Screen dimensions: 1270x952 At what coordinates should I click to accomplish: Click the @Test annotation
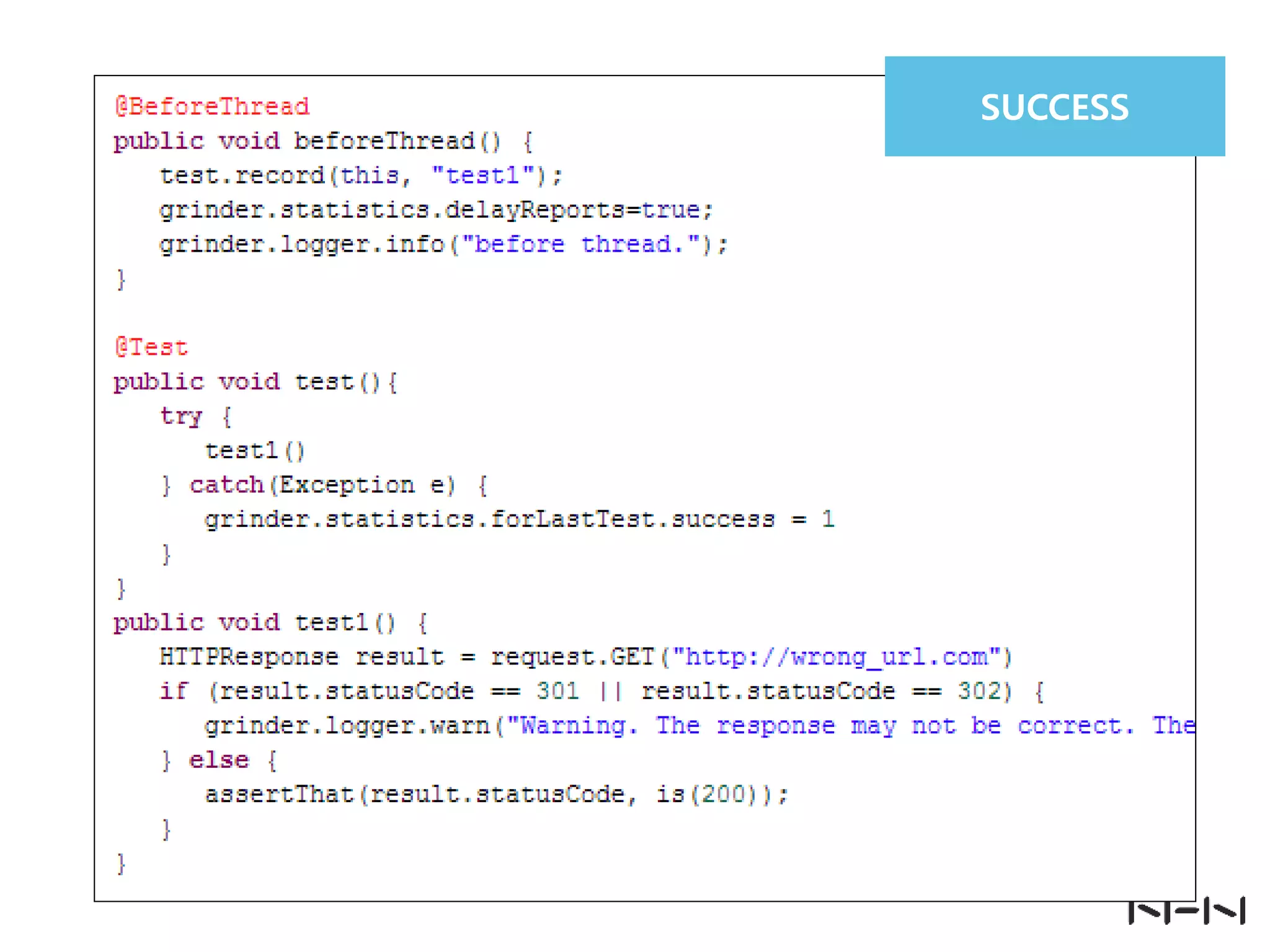coord(151,347)
